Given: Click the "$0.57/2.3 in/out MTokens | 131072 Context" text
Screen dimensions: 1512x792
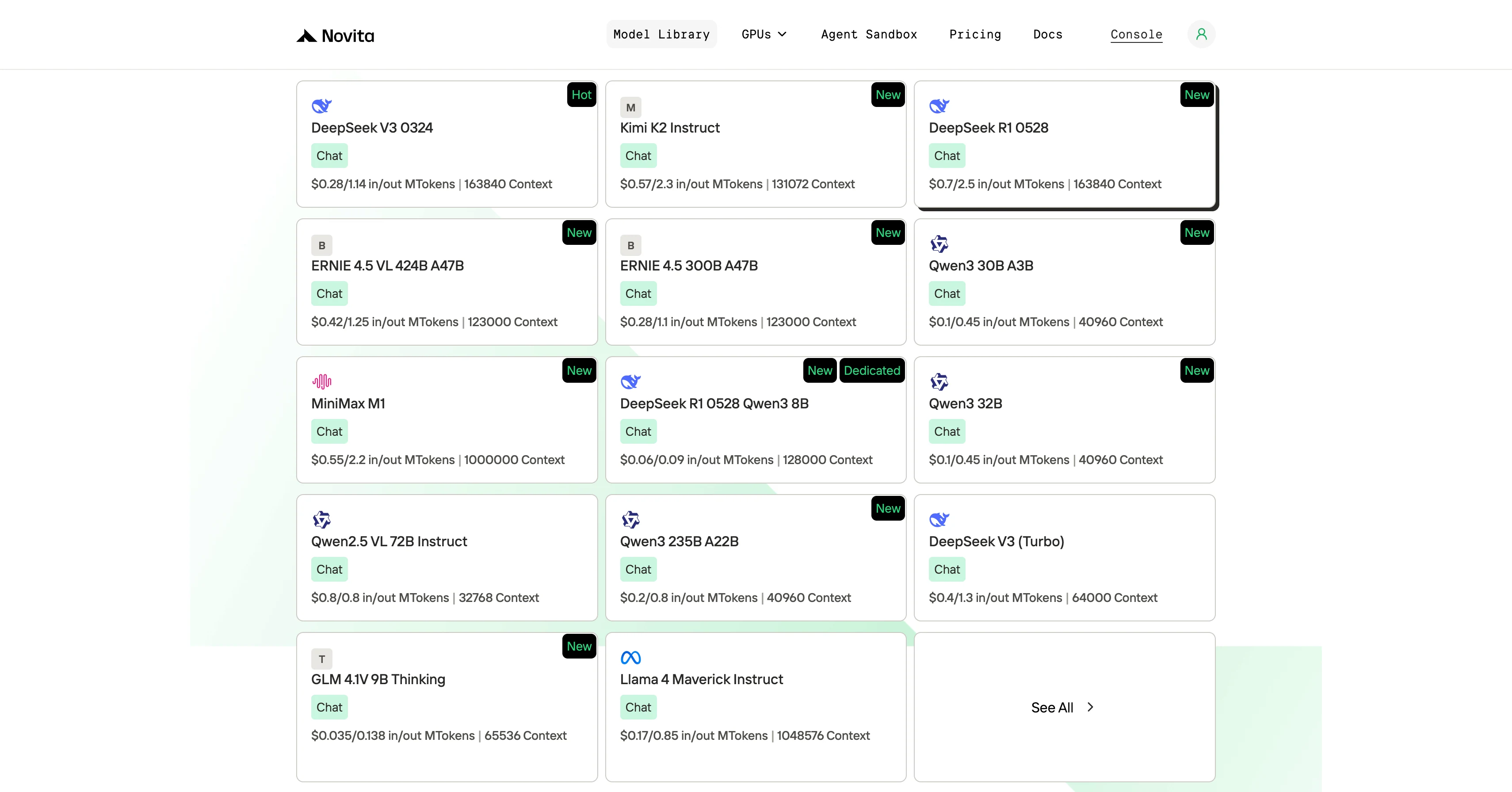Looking at the screenshot, I should (737, 184).
